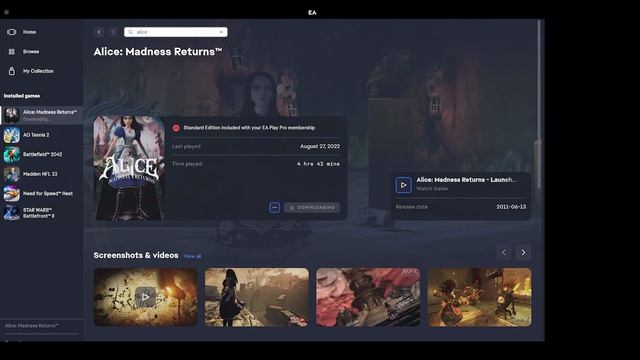Show next screenshots with right carousel arrow
Image resolution: width=640 pixels, height=360 pixels.
point(523,253)
